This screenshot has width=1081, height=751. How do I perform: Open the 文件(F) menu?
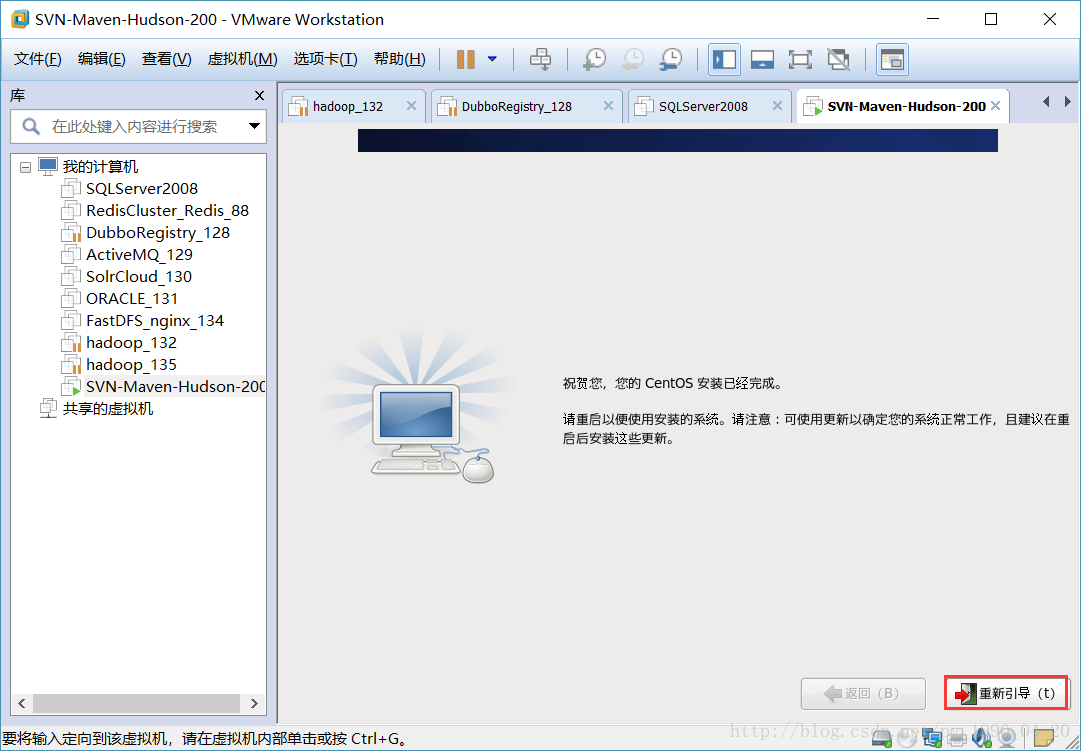tap(38, 59)
